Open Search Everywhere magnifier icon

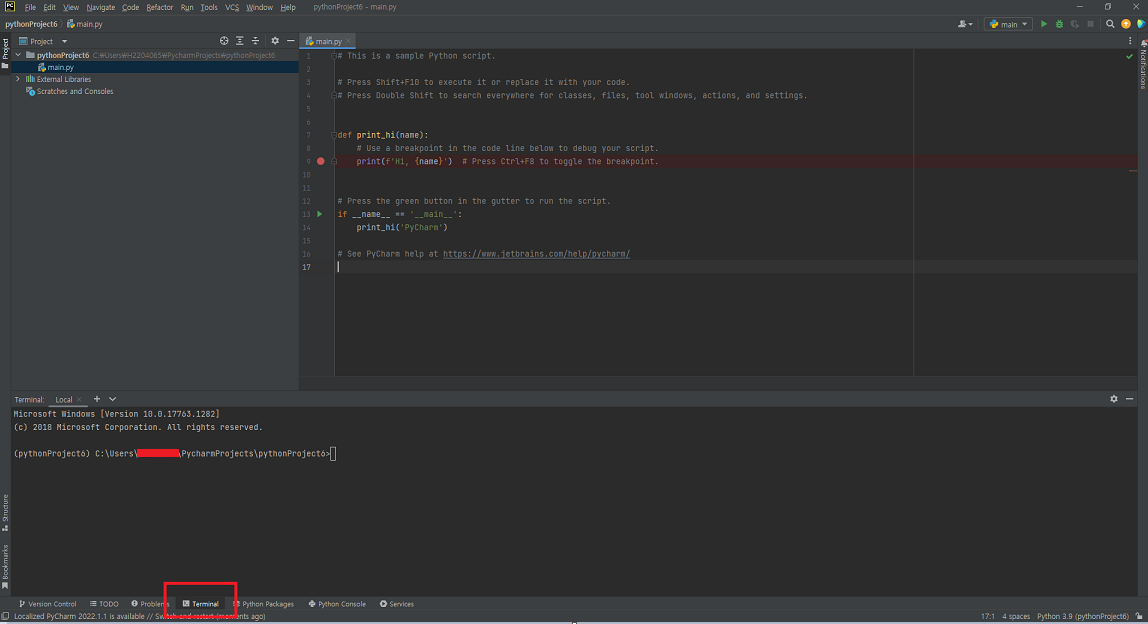pyautogui.click(x=1110, y=24)
